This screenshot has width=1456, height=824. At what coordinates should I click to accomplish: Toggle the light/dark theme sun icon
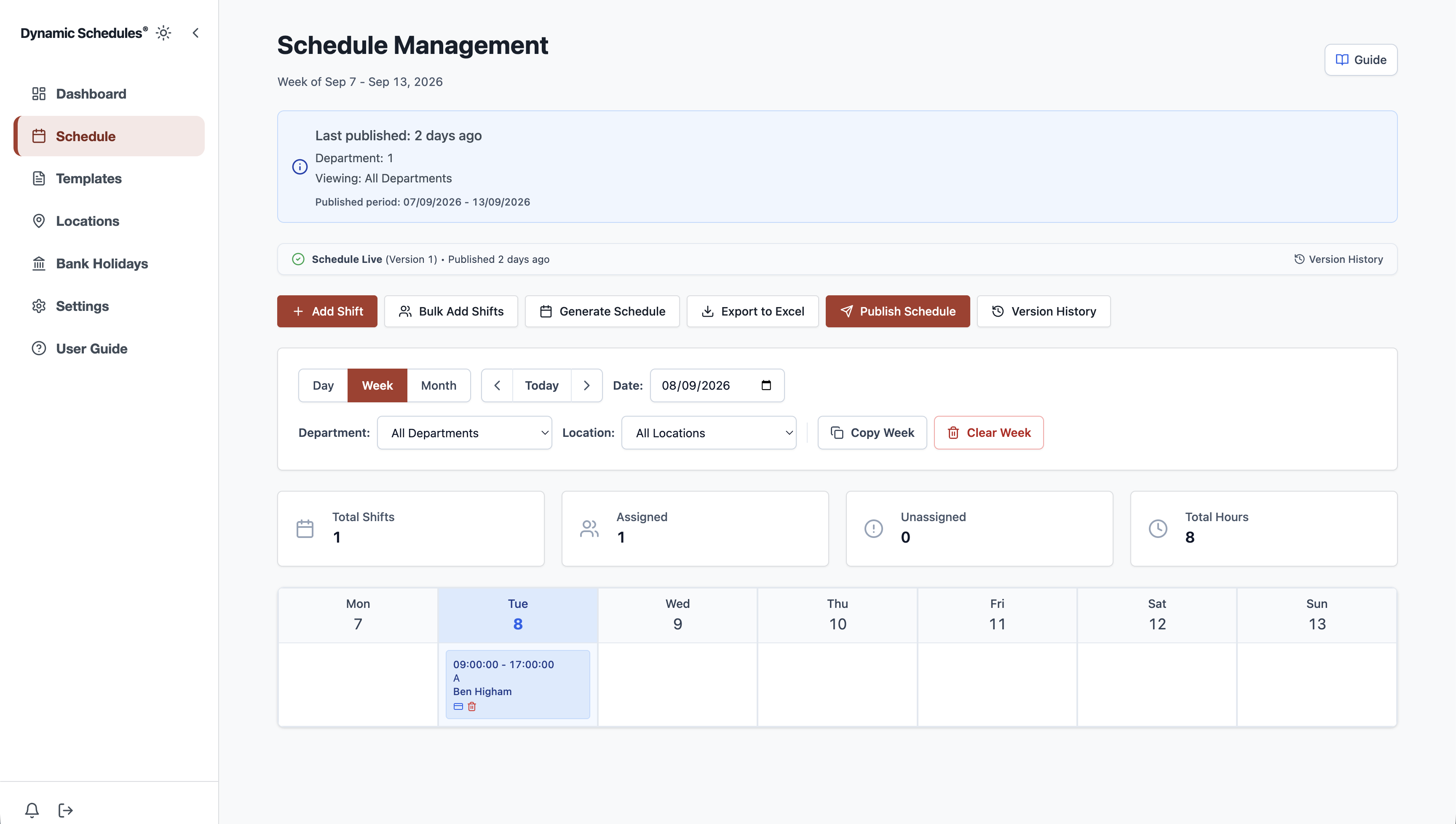[163, 33]
